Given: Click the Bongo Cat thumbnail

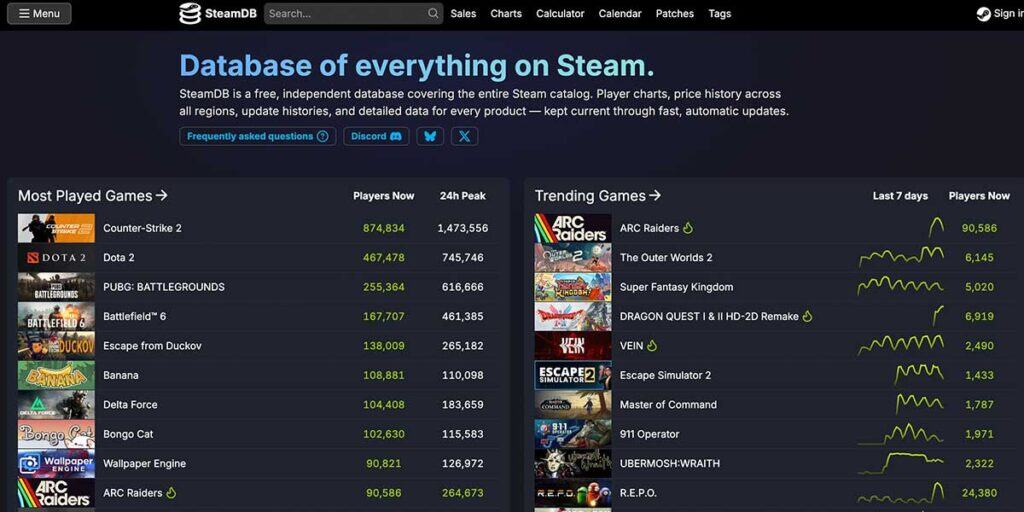Looking at the screenshot, I should (56, 434).
